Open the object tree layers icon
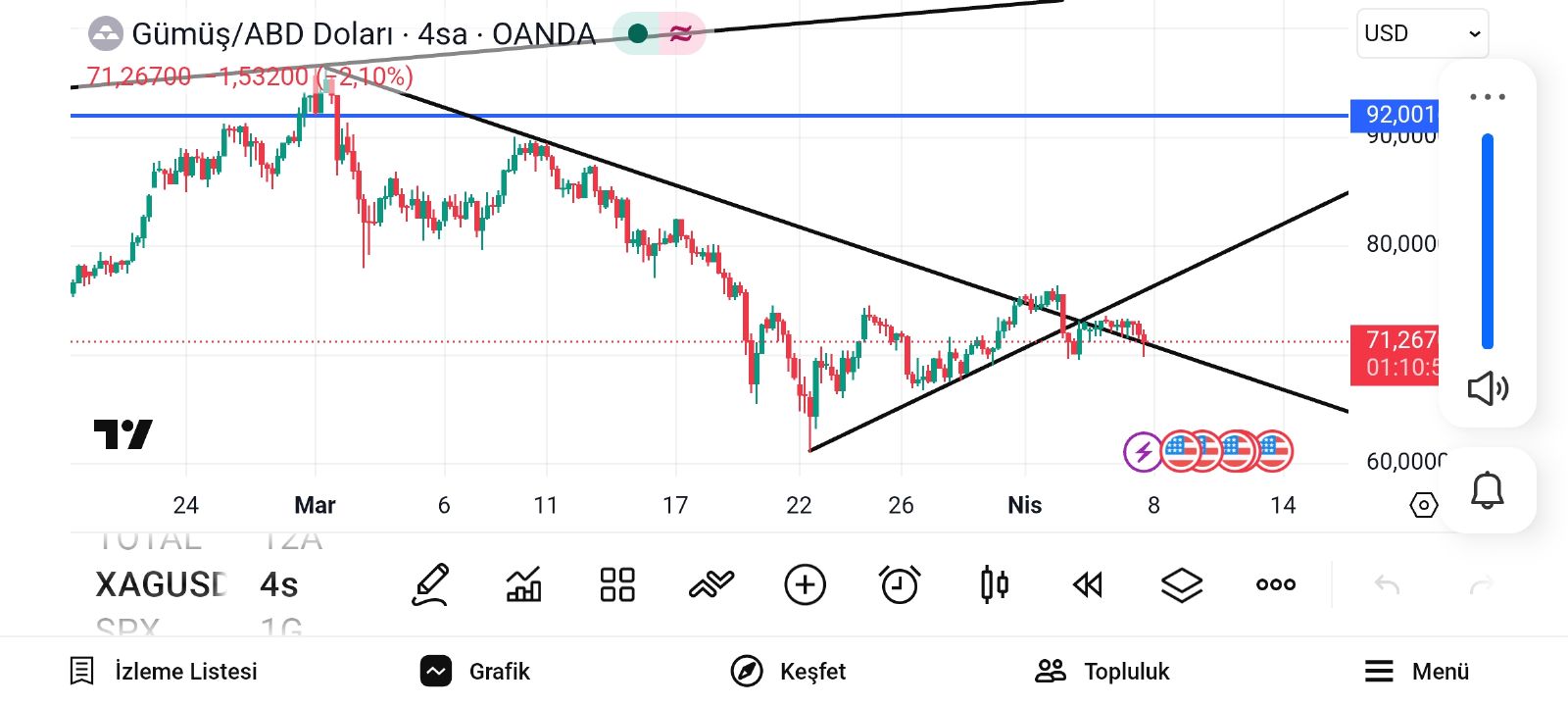This screenshot has width=1568, height=706. 1182,585
